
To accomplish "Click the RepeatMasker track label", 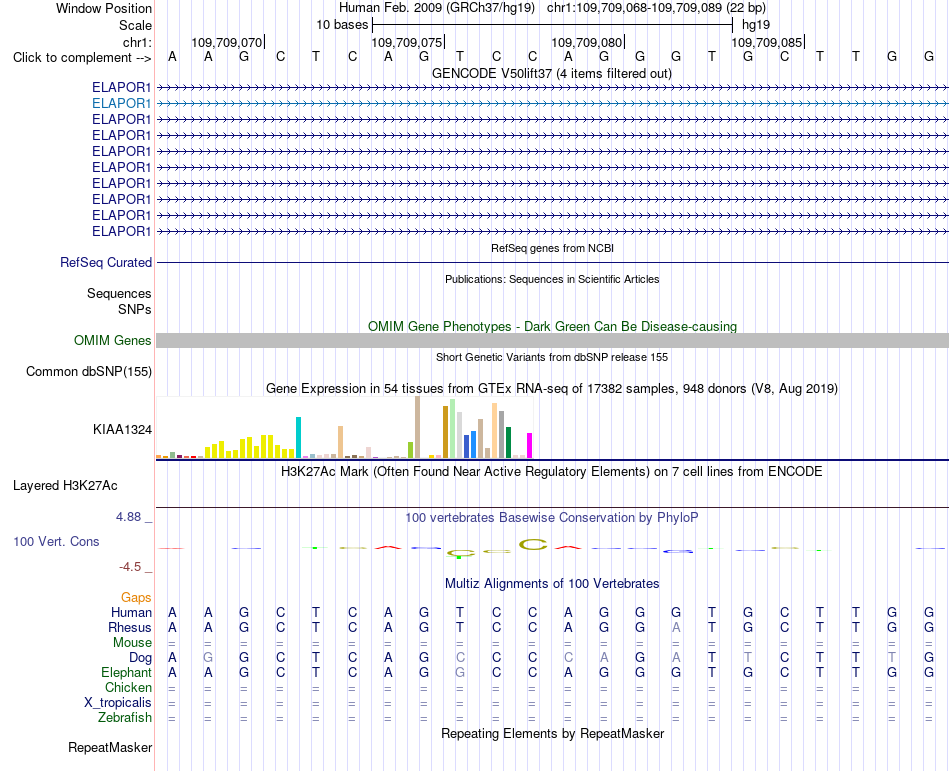I will 110,747.
